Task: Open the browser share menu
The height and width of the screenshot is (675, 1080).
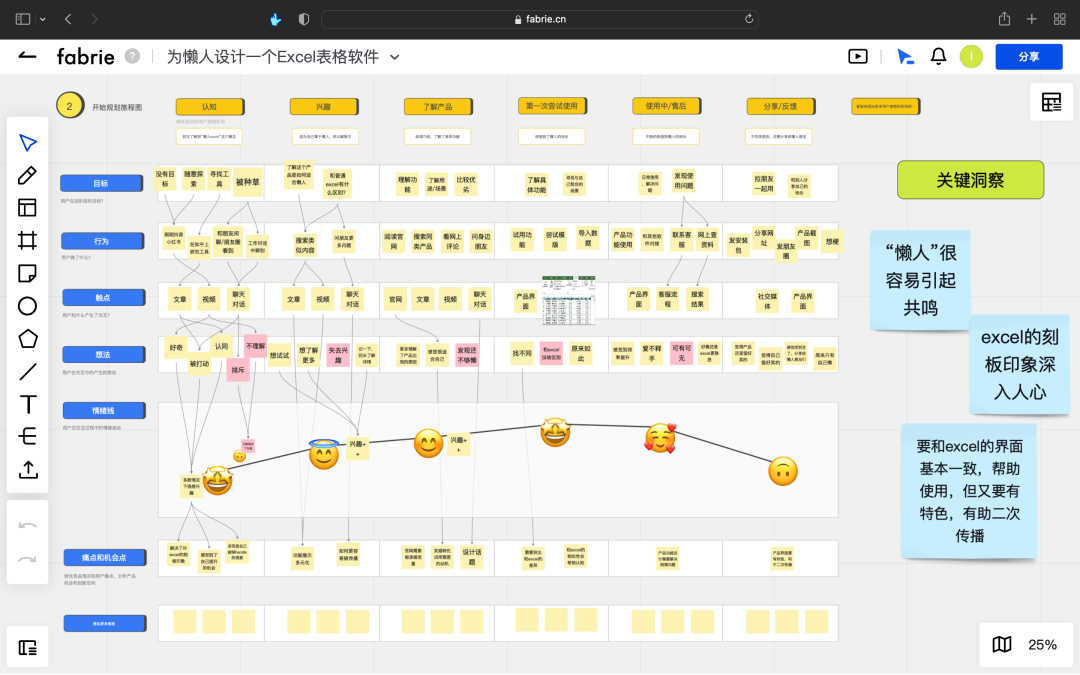Action: 1004,19
